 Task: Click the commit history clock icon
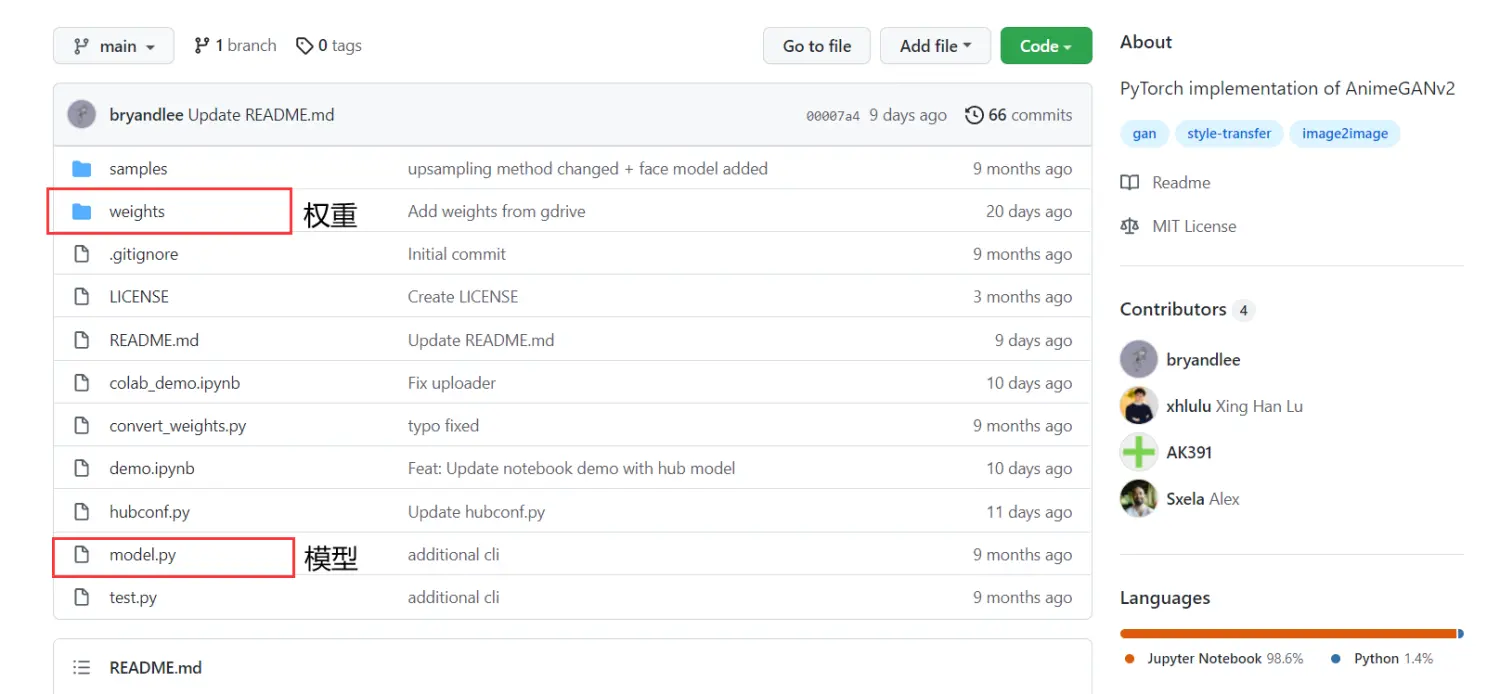(x=974, y=116)
